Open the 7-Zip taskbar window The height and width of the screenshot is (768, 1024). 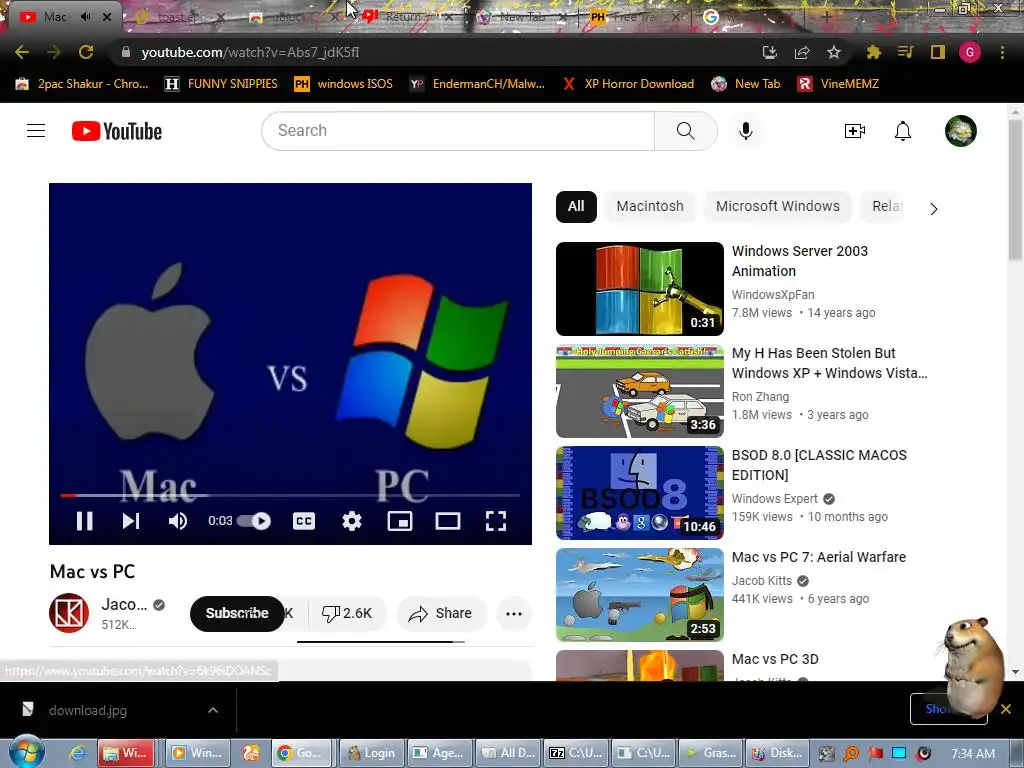click(x=577, y=753)
